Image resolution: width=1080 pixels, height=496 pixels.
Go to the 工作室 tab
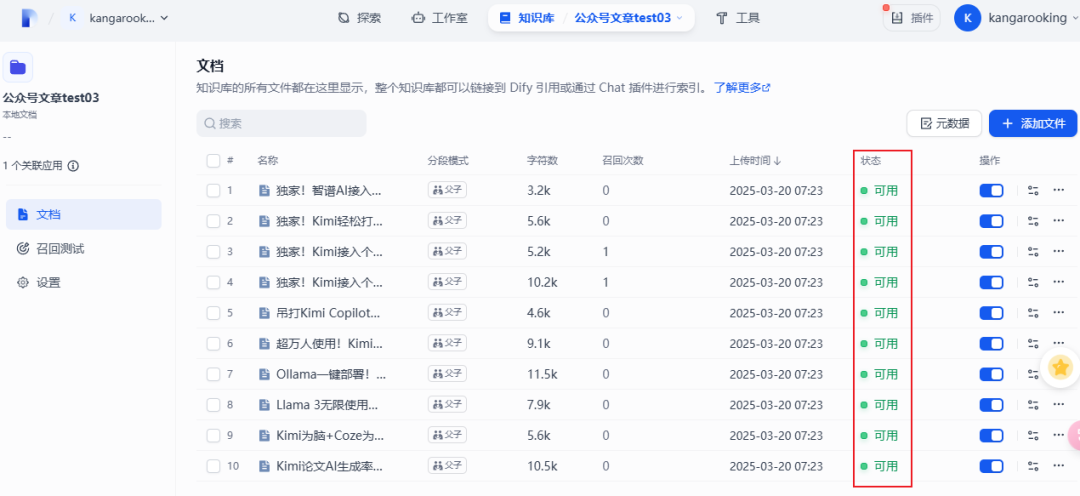pyautogui.click(x=439, y=18)
